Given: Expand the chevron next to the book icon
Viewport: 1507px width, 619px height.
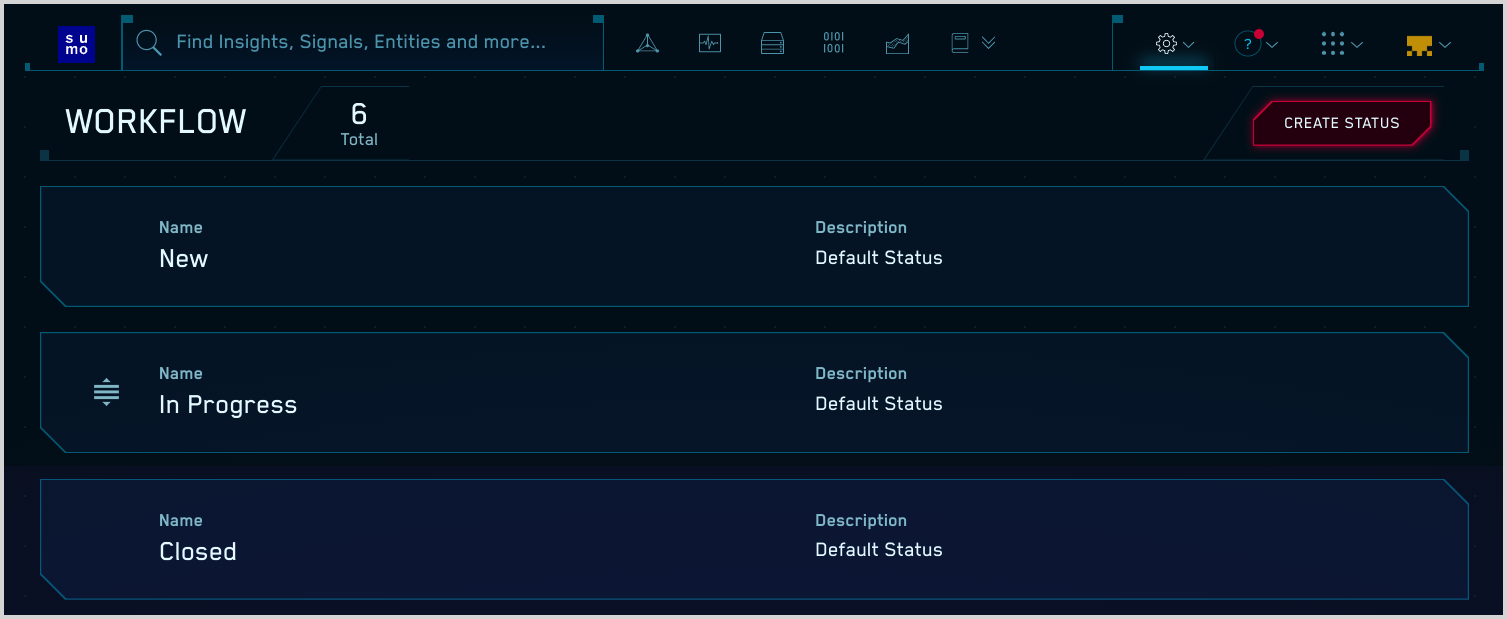Looking at the screenshot, I should 988,44.
